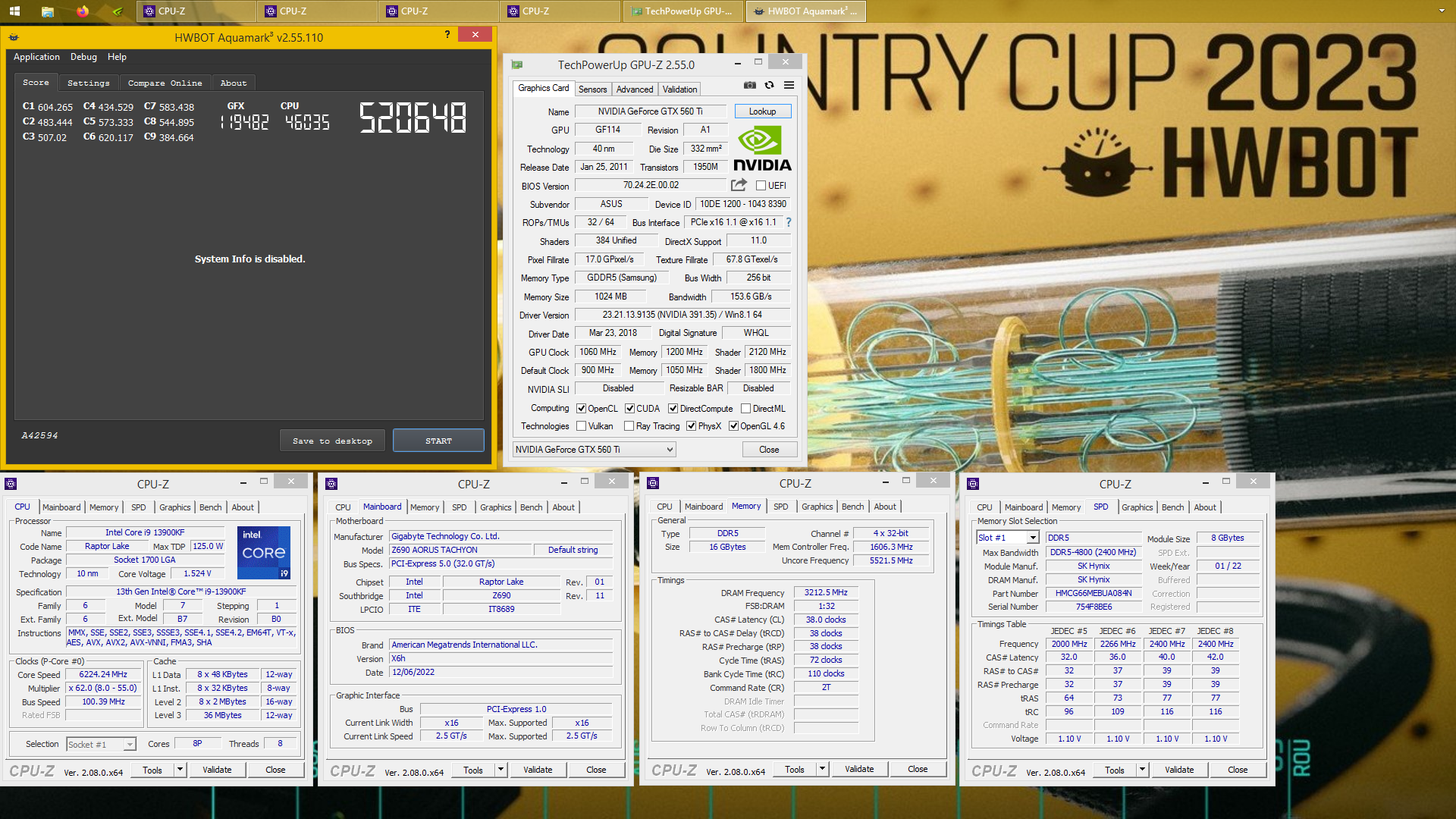Expand Tools dropdown in CPU-Z Mainboard window

pyautogui.click(x=500, y=770)
